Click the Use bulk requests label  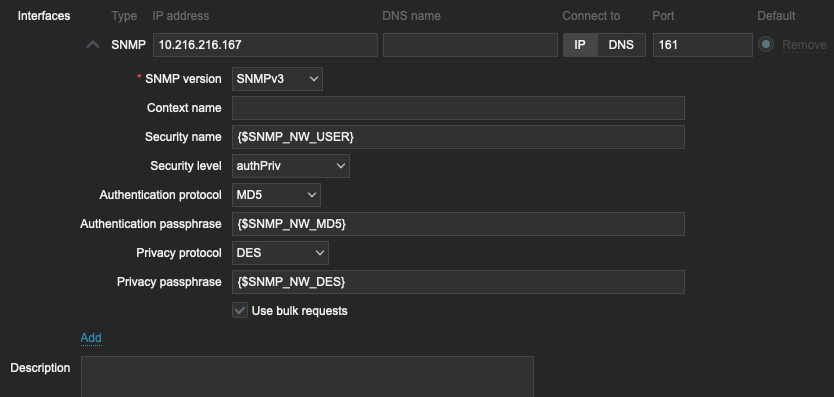point(299,311)
